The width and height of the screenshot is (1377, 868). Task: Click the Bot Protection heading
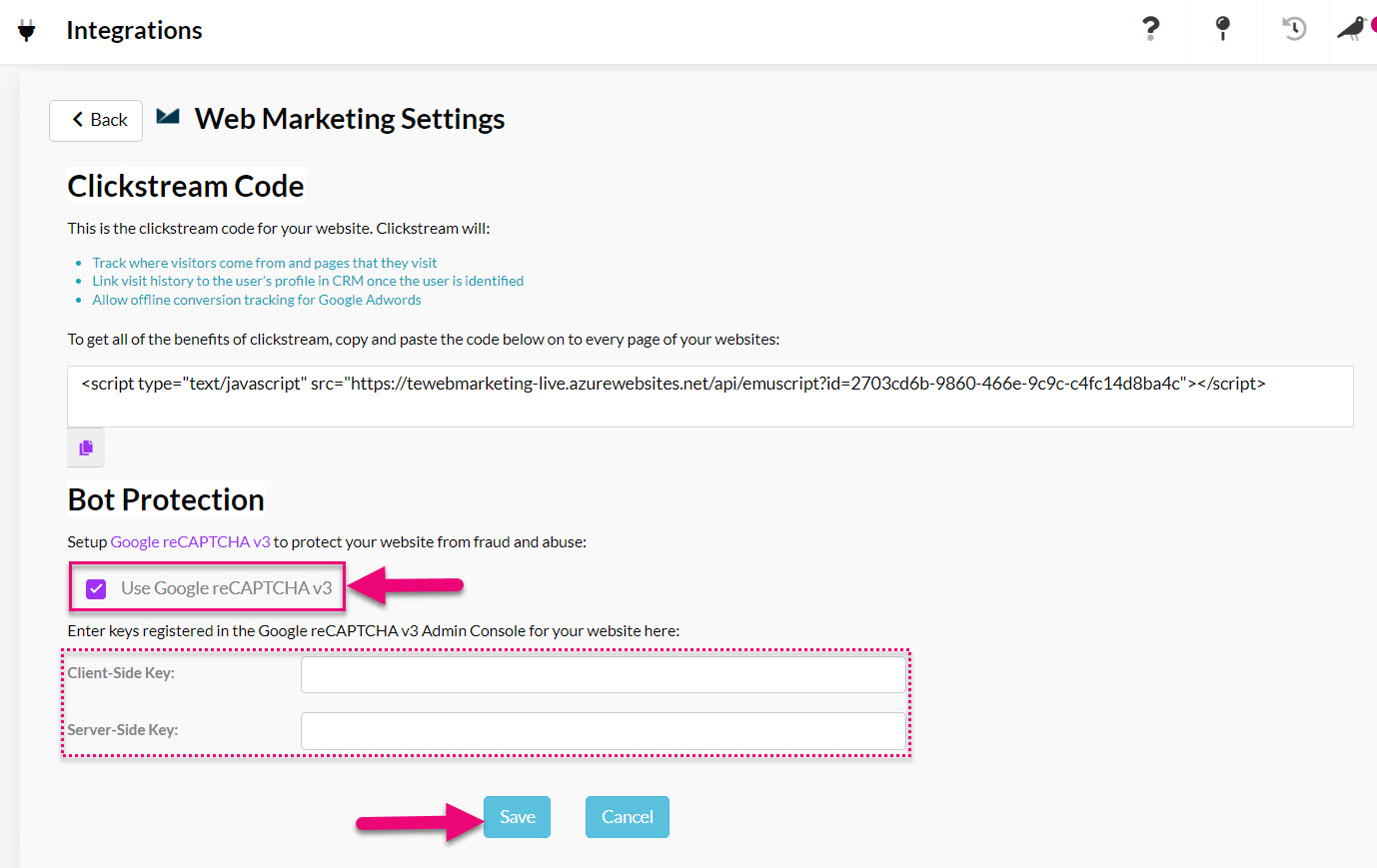click(x=166, y=499)
